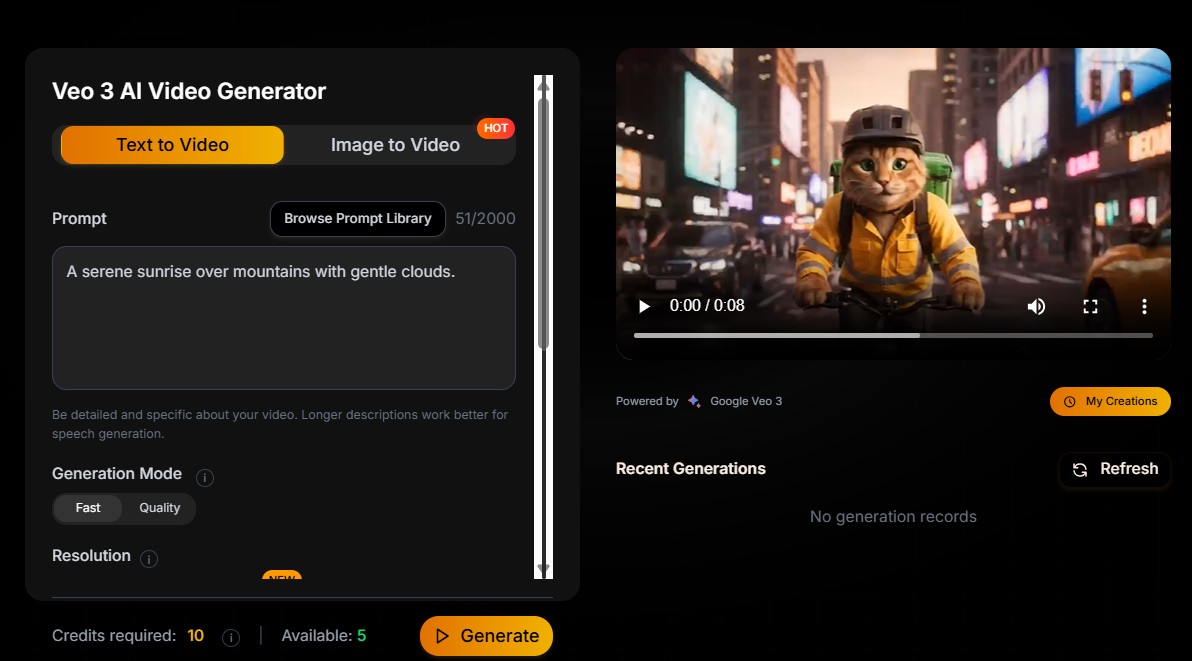Viewport: 1192px width, 661px height.
Task: Select Fast generation mode
Action: pyautogui.click(x=88, y=508)
